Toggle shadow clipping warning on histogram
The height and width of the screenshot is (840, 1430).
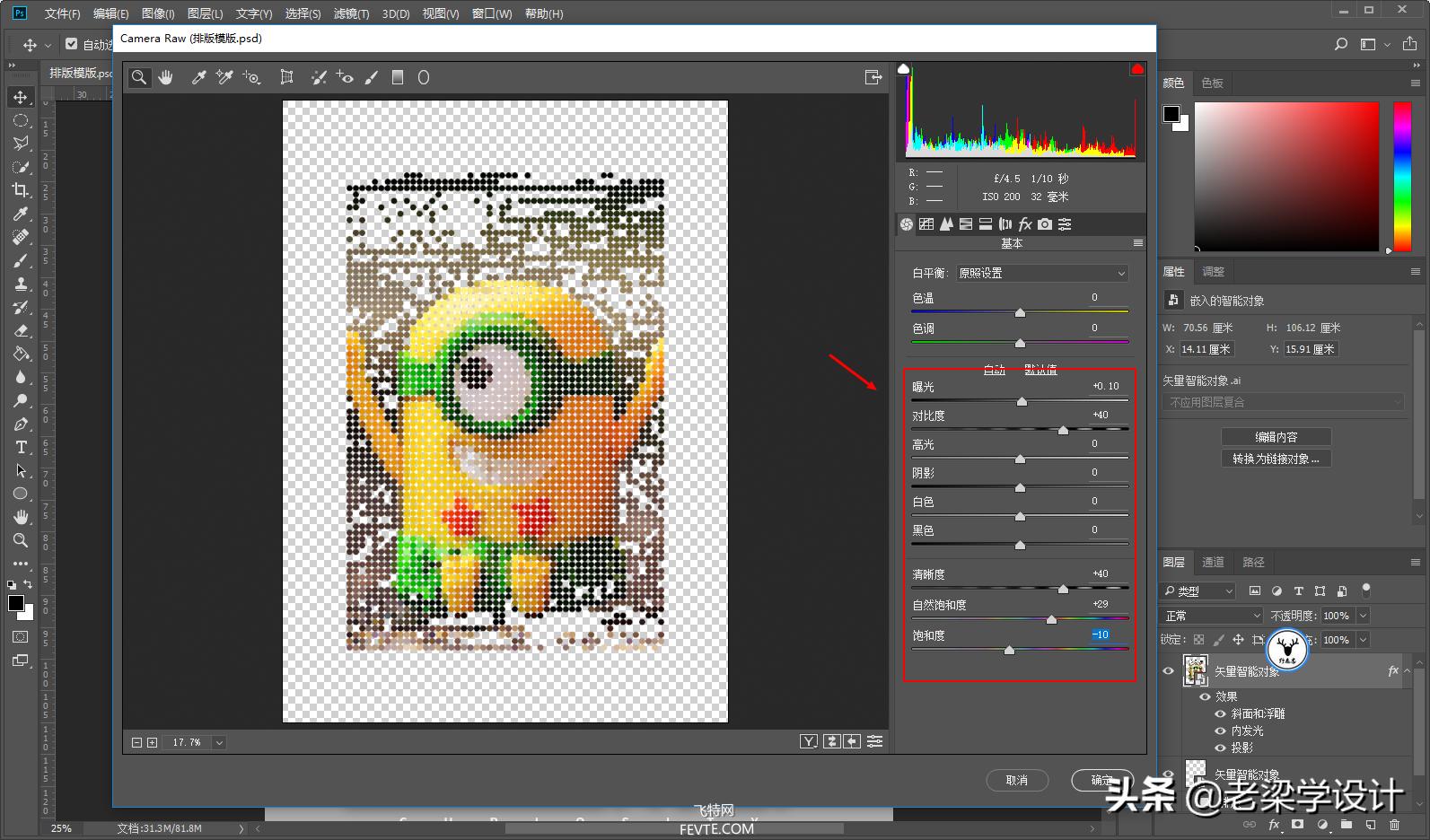click(x=904, y=69)
